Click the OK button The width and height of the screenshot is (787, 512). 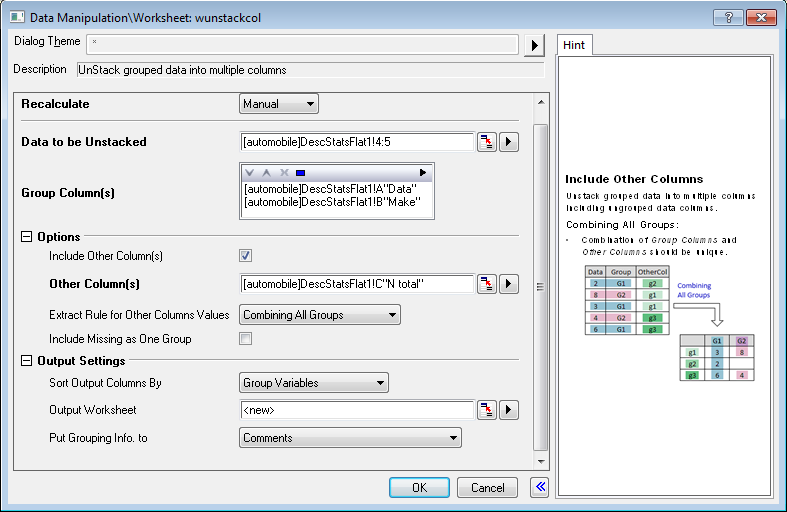[419, 487]
